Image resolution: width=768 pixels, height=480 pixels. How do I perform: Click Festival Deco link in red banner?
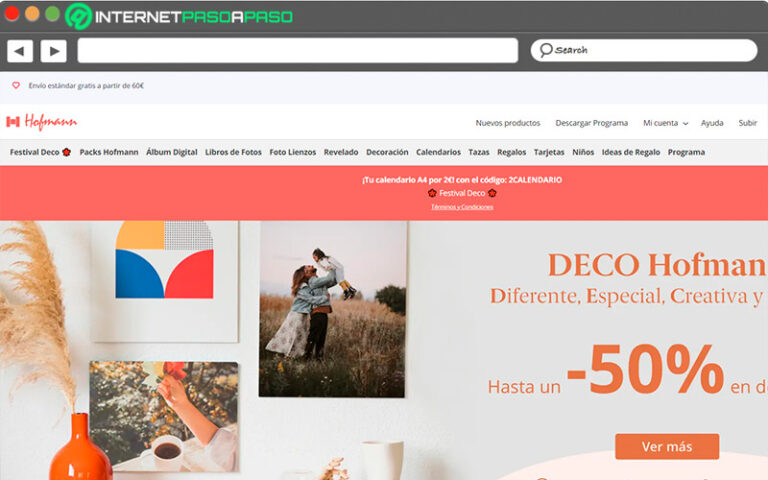click(462, 193)
